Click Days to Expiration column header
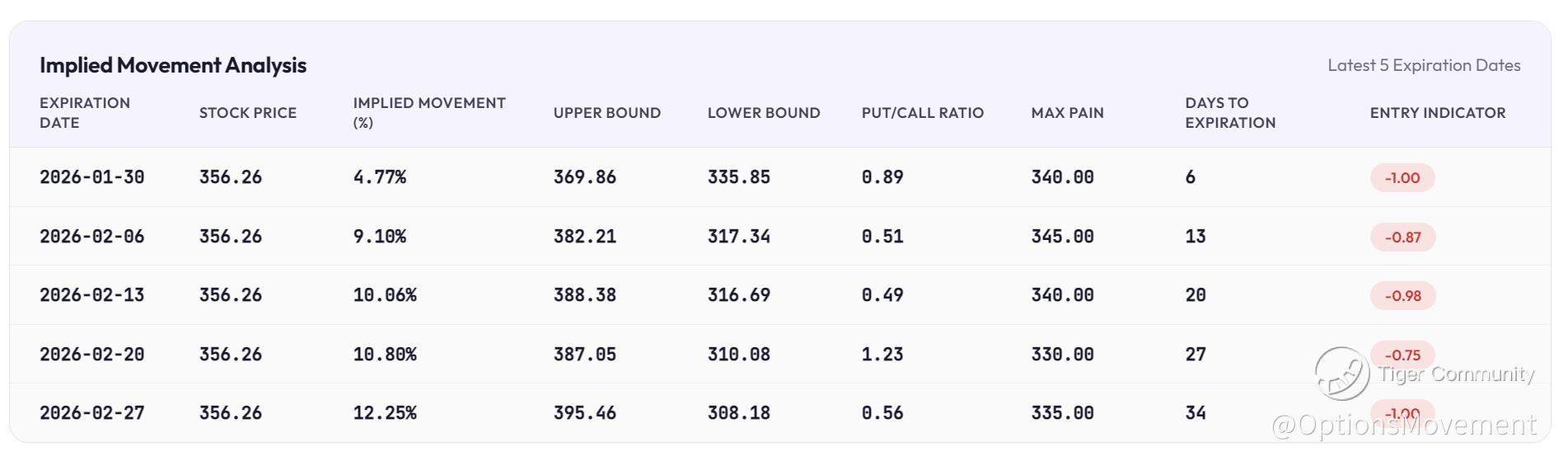The height and width of the screenshot is (461, 1568). pyautogui.click(x=1229, y=113)
